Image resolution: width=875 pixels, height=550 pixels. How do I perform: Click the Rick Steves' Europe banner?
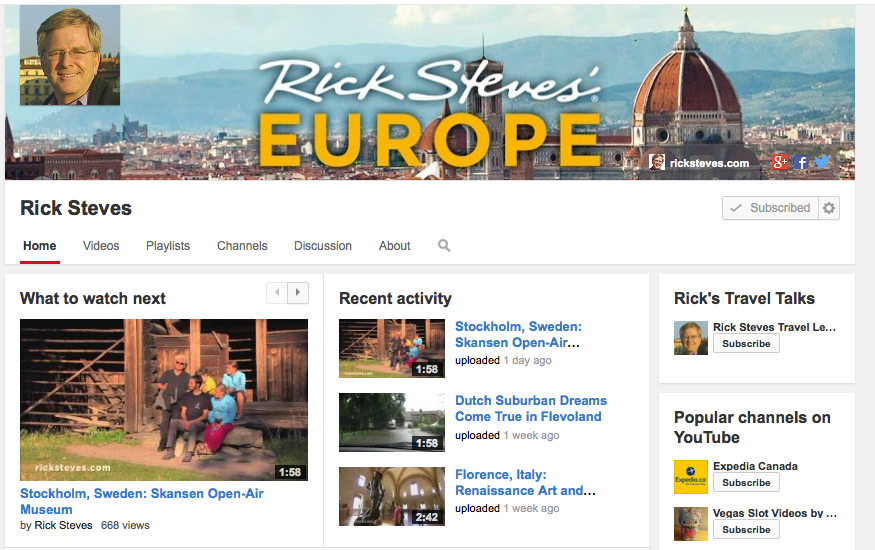click(430, 93)
